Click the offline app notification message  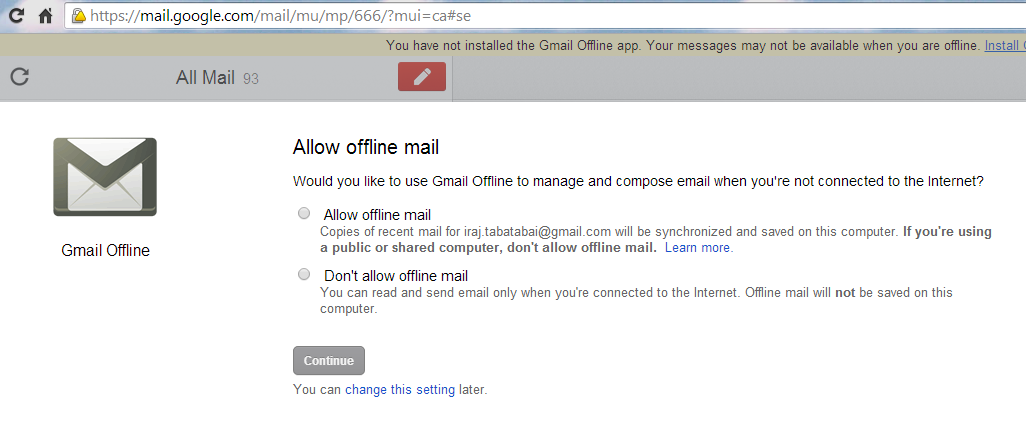[683, 45]
